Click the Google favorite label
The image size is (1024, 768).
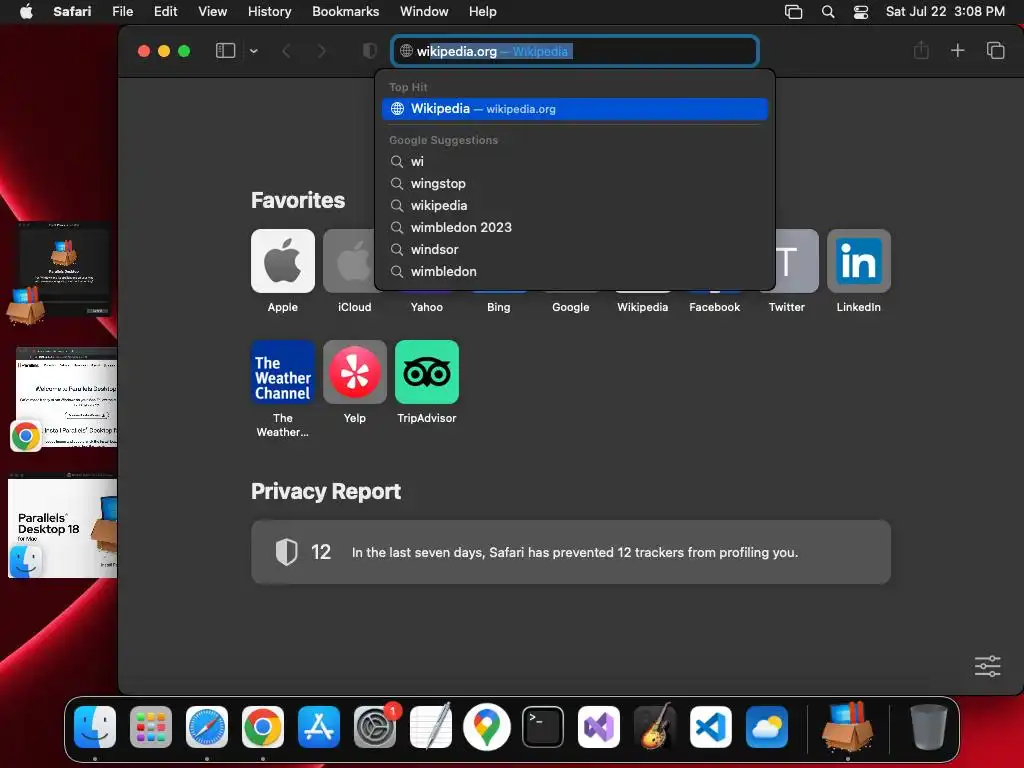(571, 307)
